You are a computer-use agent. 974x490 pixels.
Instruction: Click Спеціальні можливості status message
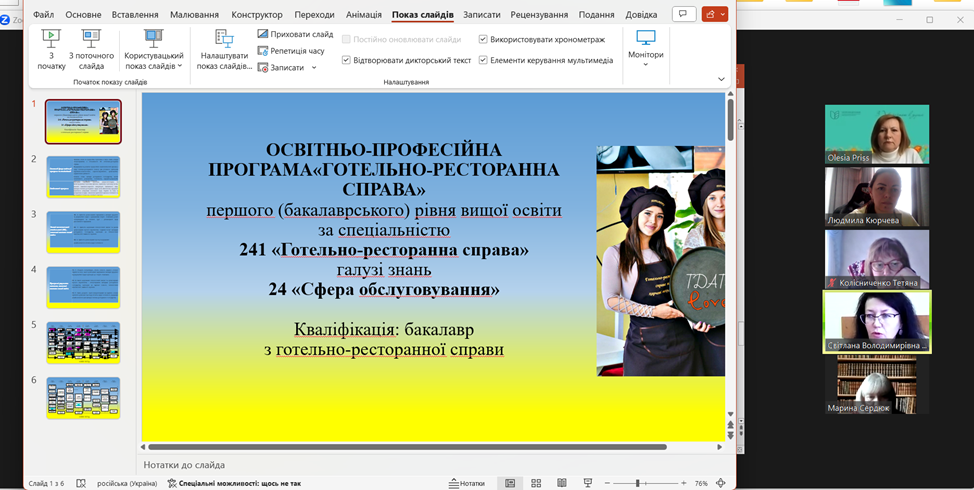[234, 483]
